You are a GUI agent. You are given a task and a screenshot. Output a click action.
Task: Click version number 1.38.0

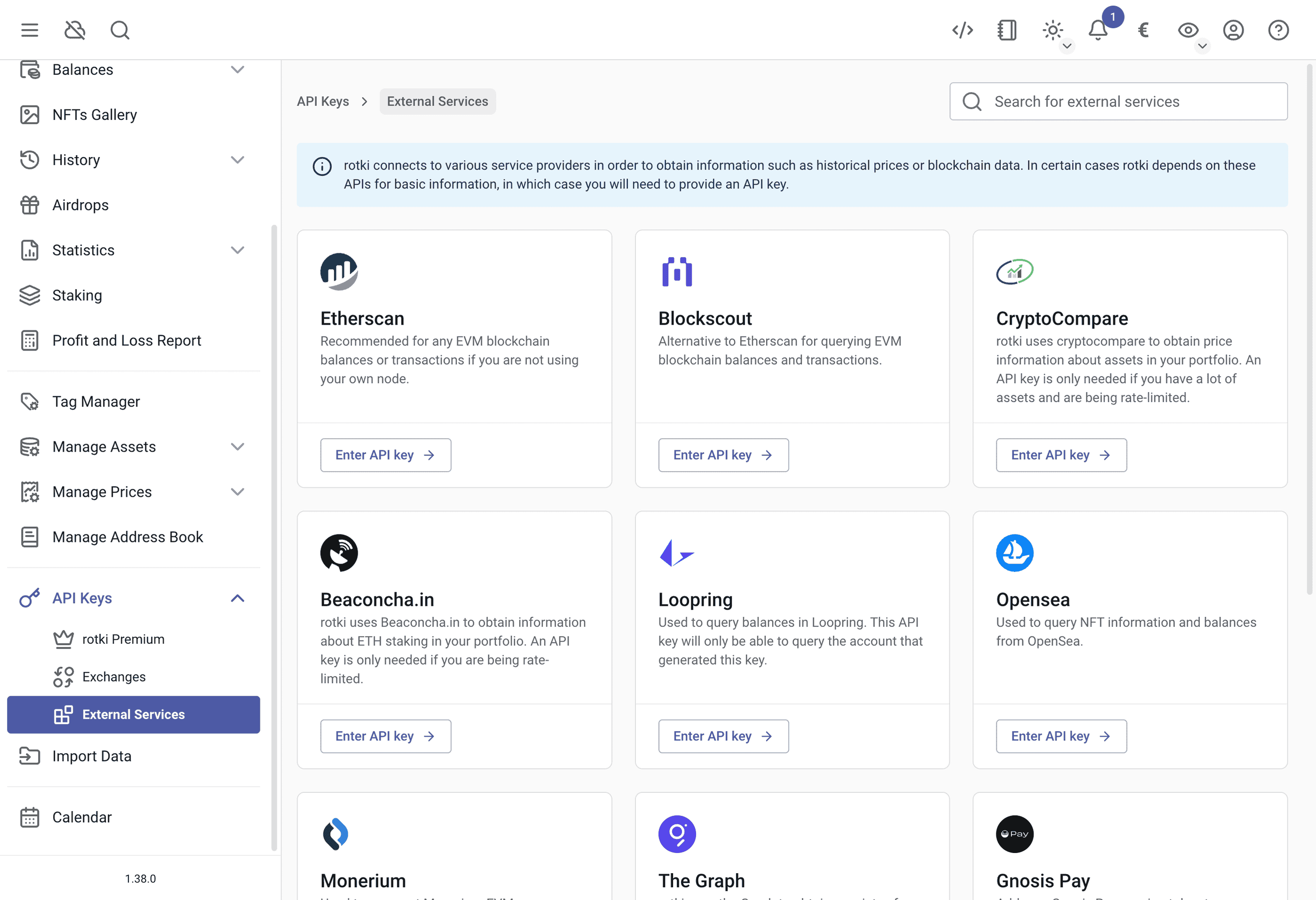[x=141, y=878]
